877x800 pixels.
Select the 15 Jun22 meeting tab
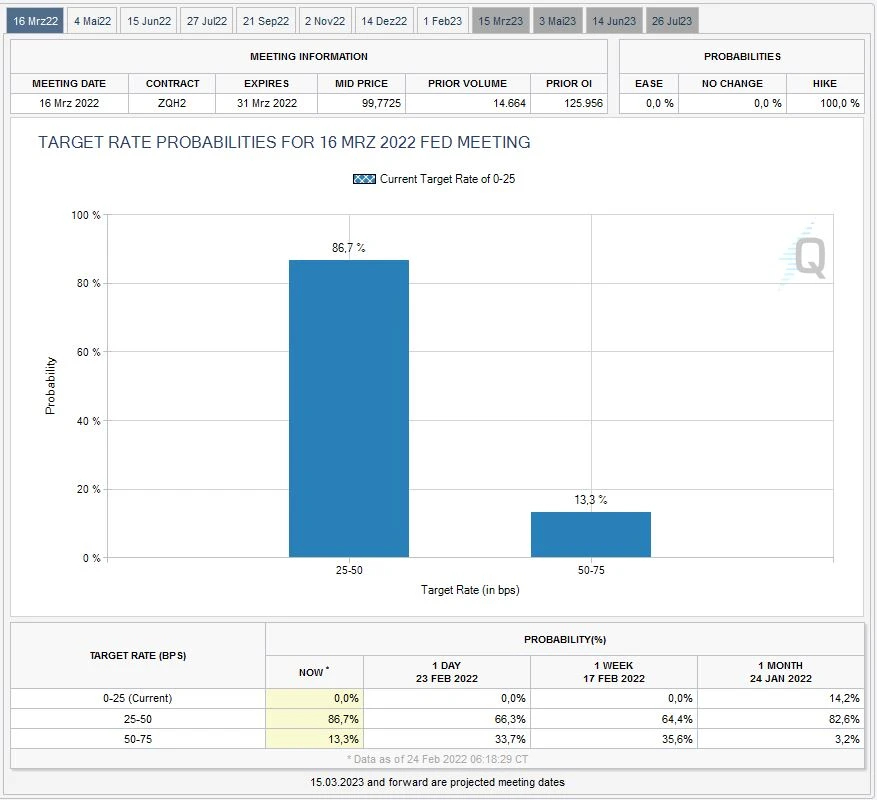pyautogui.click(x=149, y=20)
